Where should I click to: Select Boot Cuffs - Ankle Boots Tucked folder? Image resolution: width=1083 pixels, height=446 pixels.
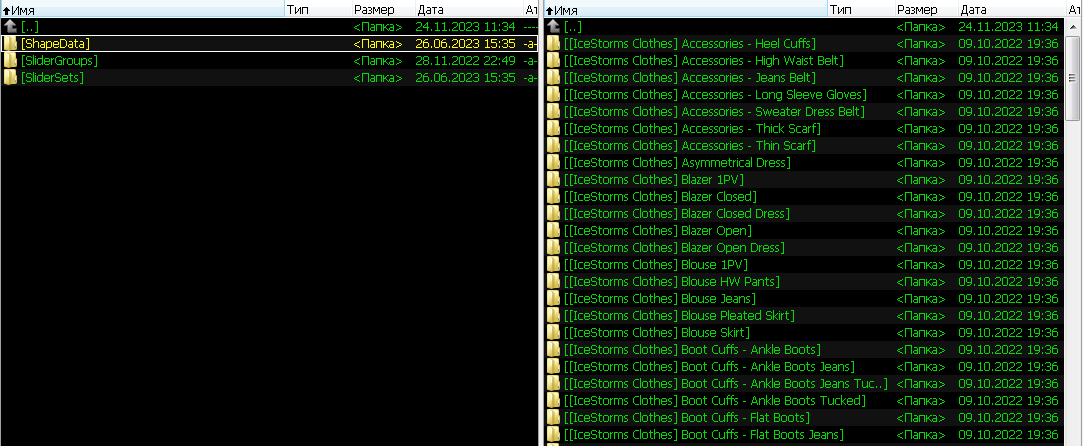pyautogui.click(x=715, y=400)
